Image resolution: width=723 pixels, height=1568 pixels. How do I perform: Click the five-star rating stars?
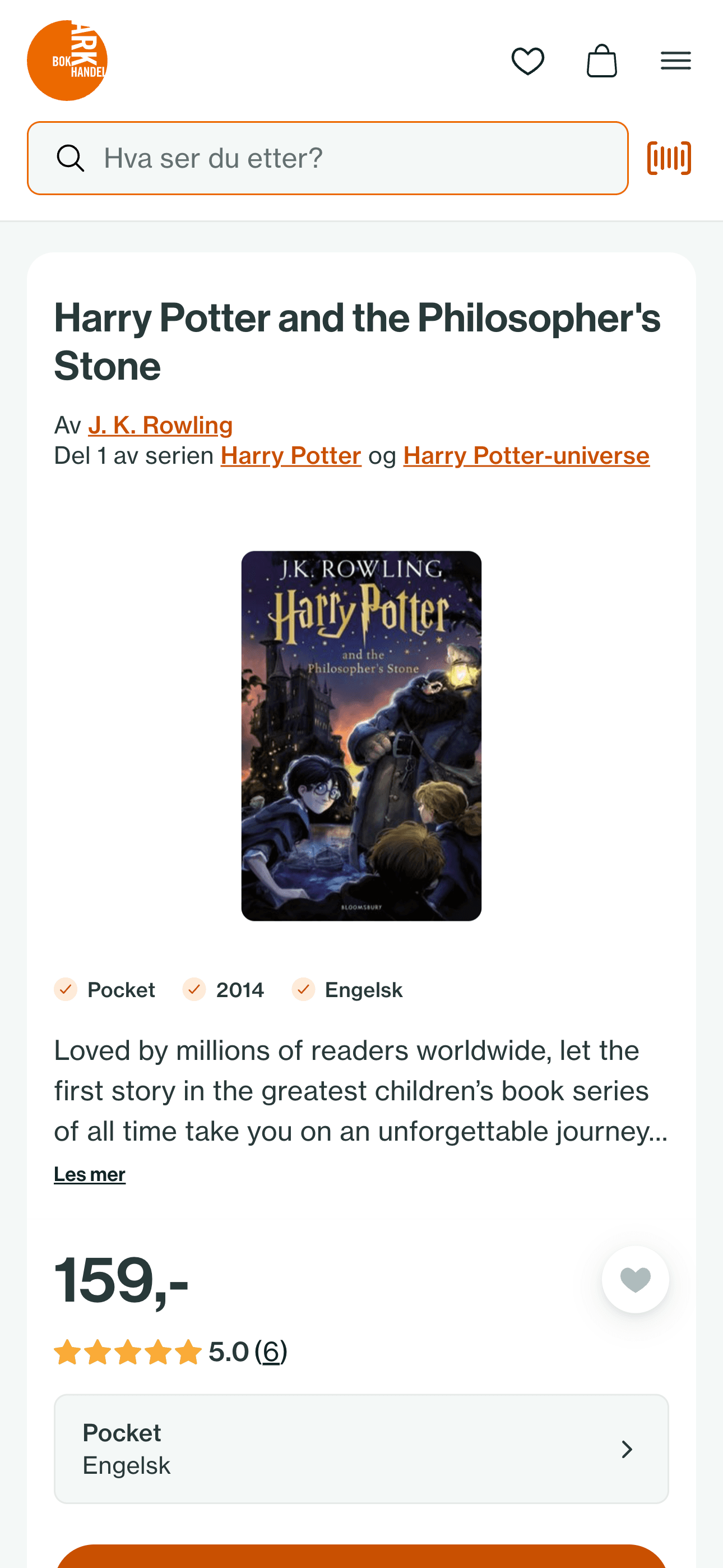tap(128, 1352)
